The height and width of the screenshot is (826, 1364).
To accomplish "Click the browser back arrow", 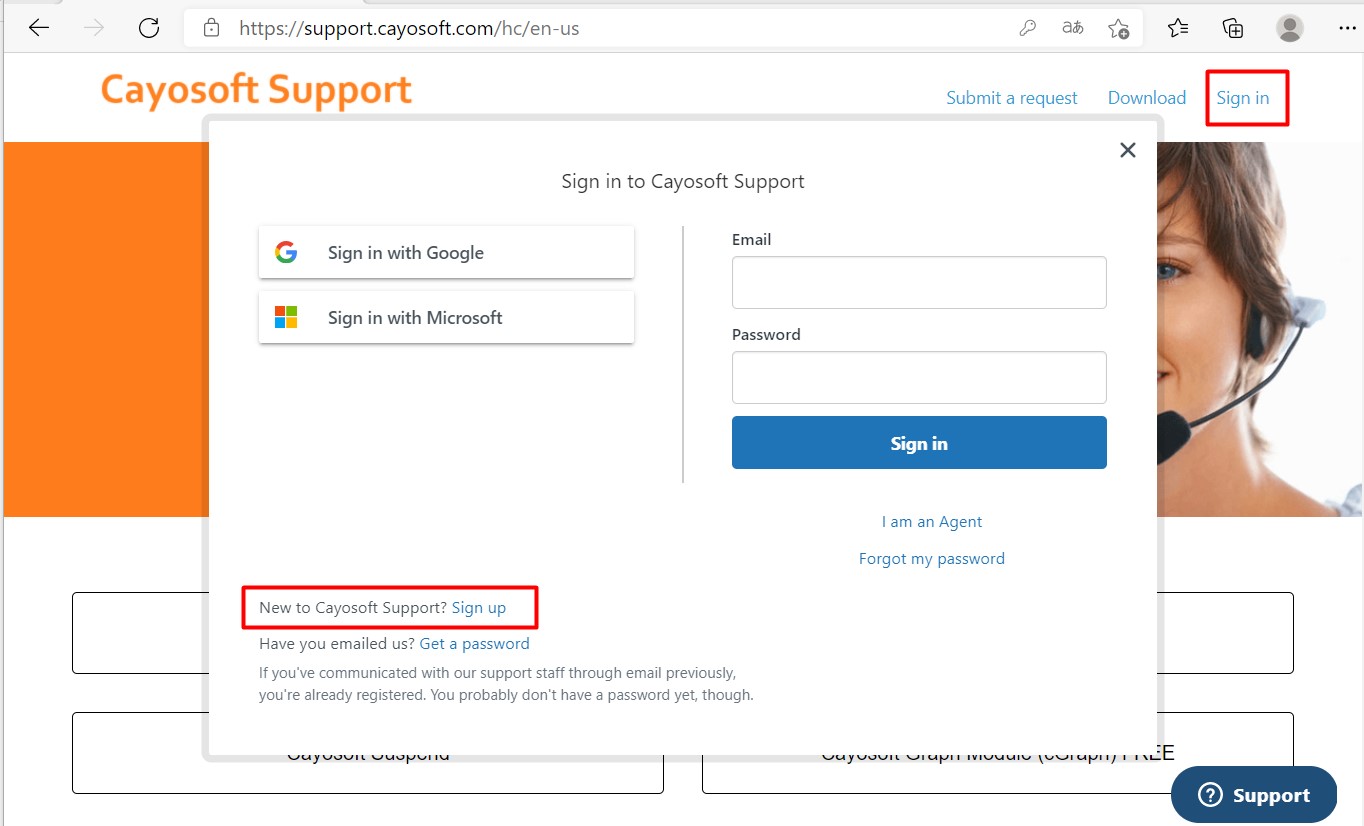I will [x=39, y=28].
